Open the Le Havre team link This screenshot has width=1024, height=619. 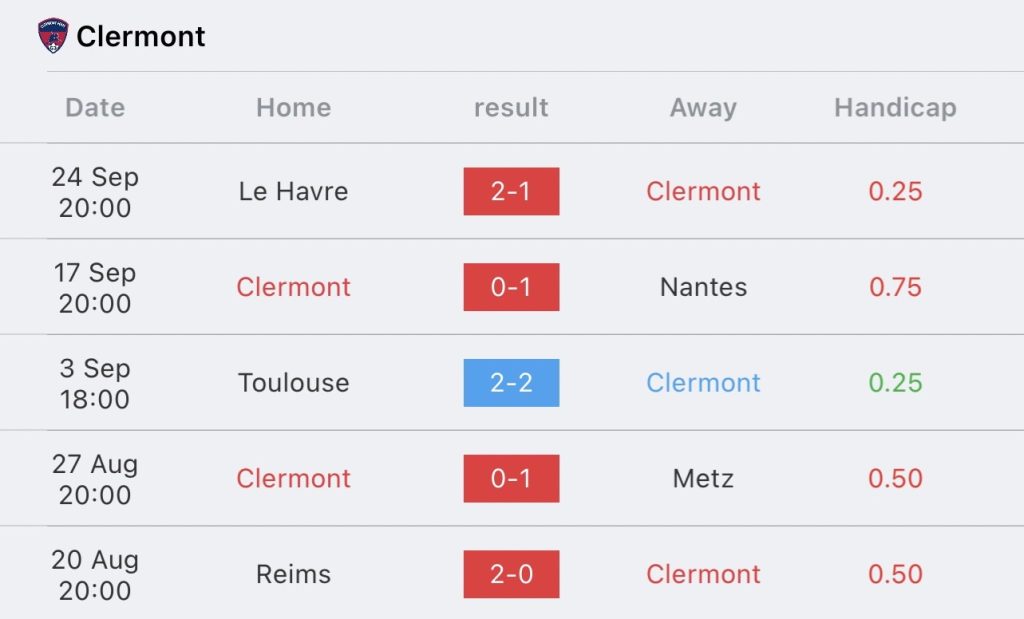click(293, 191)
